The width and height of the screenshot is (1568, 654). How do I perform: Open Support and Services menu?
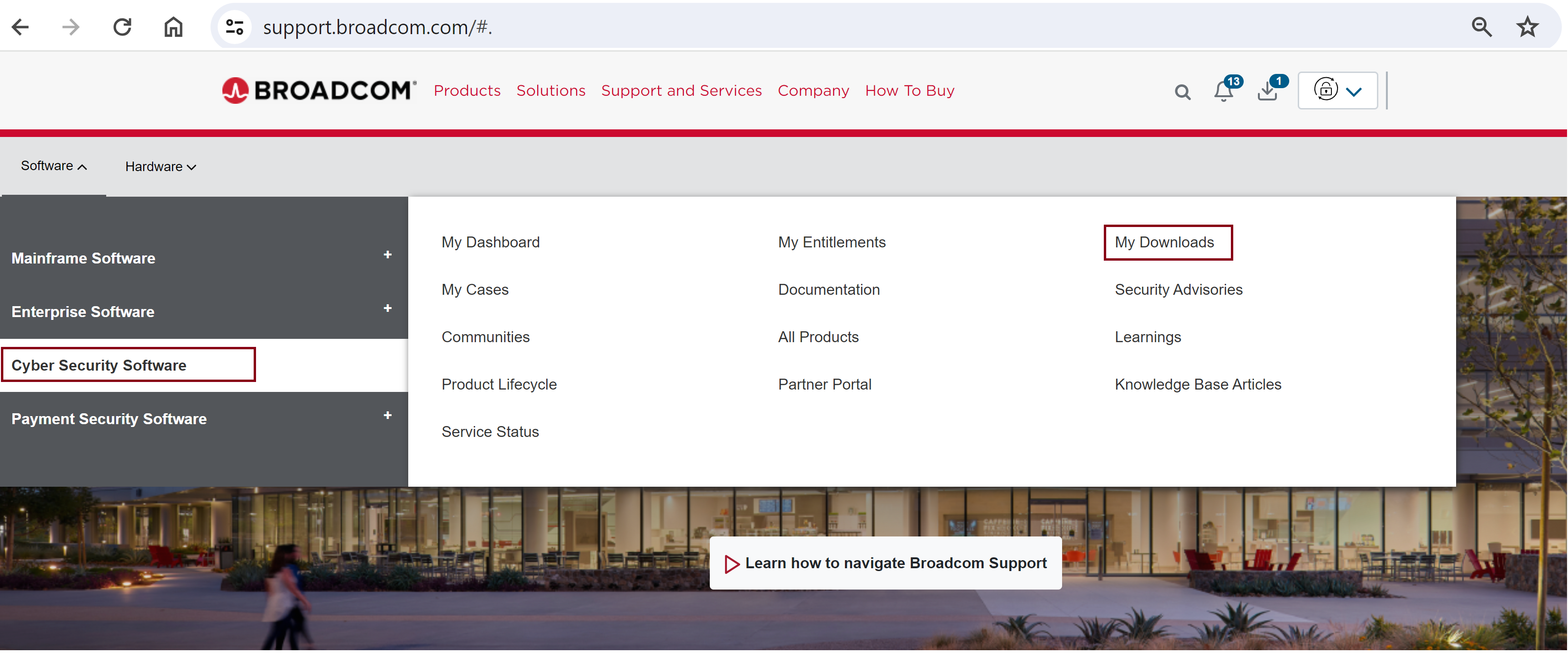coord(681,91)
